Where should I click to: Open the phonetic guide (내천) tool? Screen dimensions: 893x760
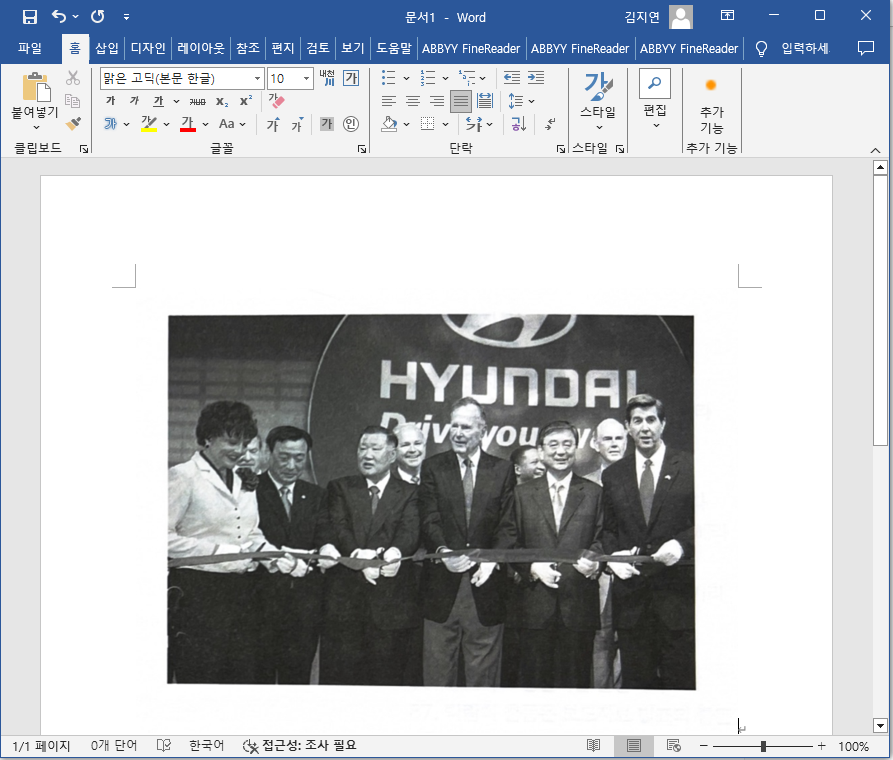(x=327, y=77)
